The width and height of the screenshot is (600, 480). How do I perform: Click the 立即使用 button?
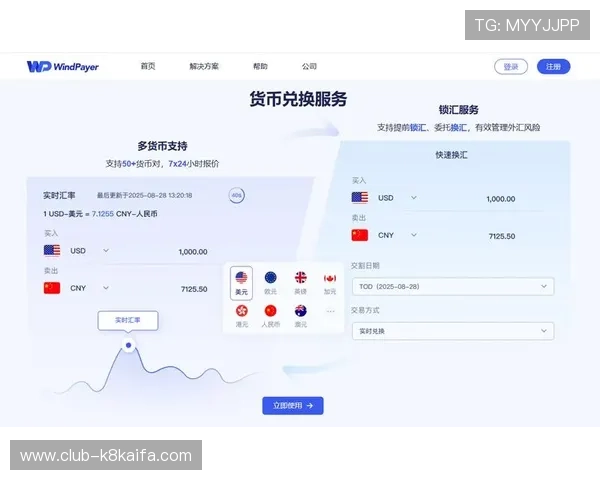(x=293, y=405)
